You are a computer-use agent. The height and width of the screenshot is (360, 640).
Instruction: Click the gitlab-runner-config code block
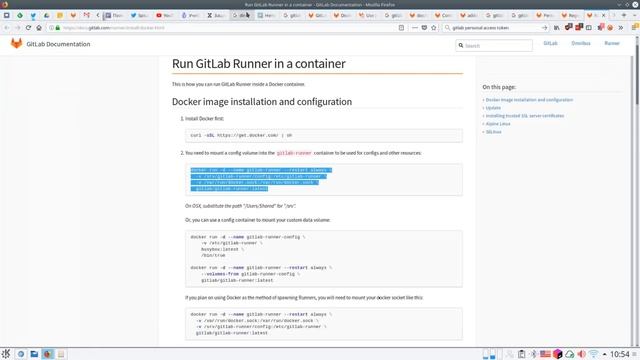click(324, 259)
